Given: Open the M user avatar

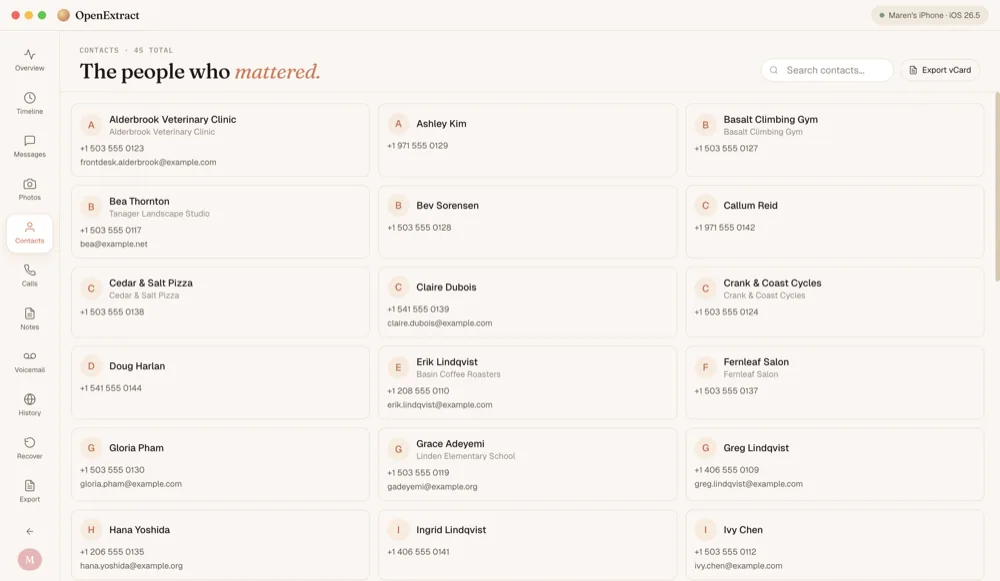Looking at the screenshot, I should click(x=29, y=559).
